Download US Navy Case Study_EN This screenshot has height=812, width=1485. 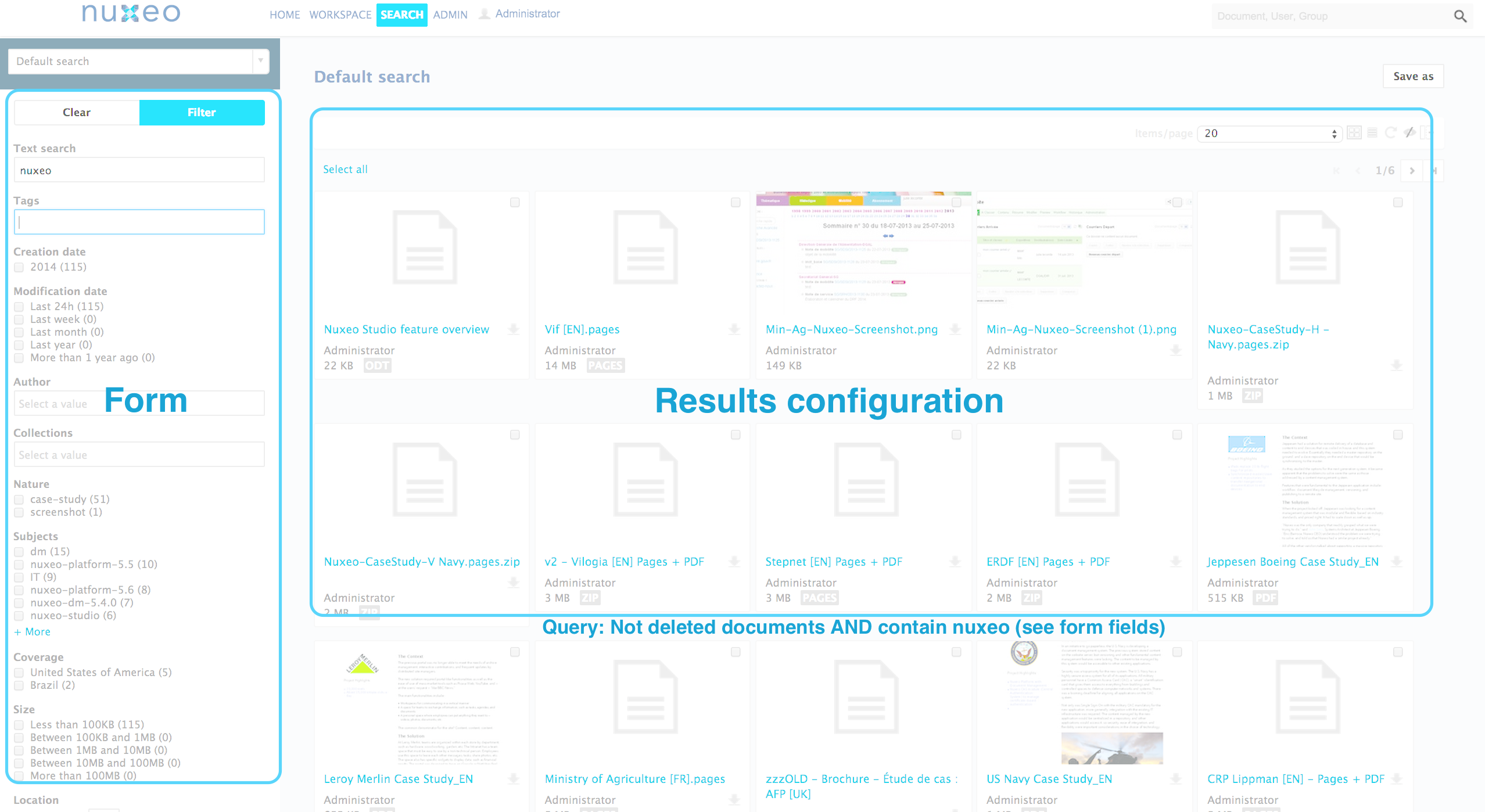pos(1176,779)
